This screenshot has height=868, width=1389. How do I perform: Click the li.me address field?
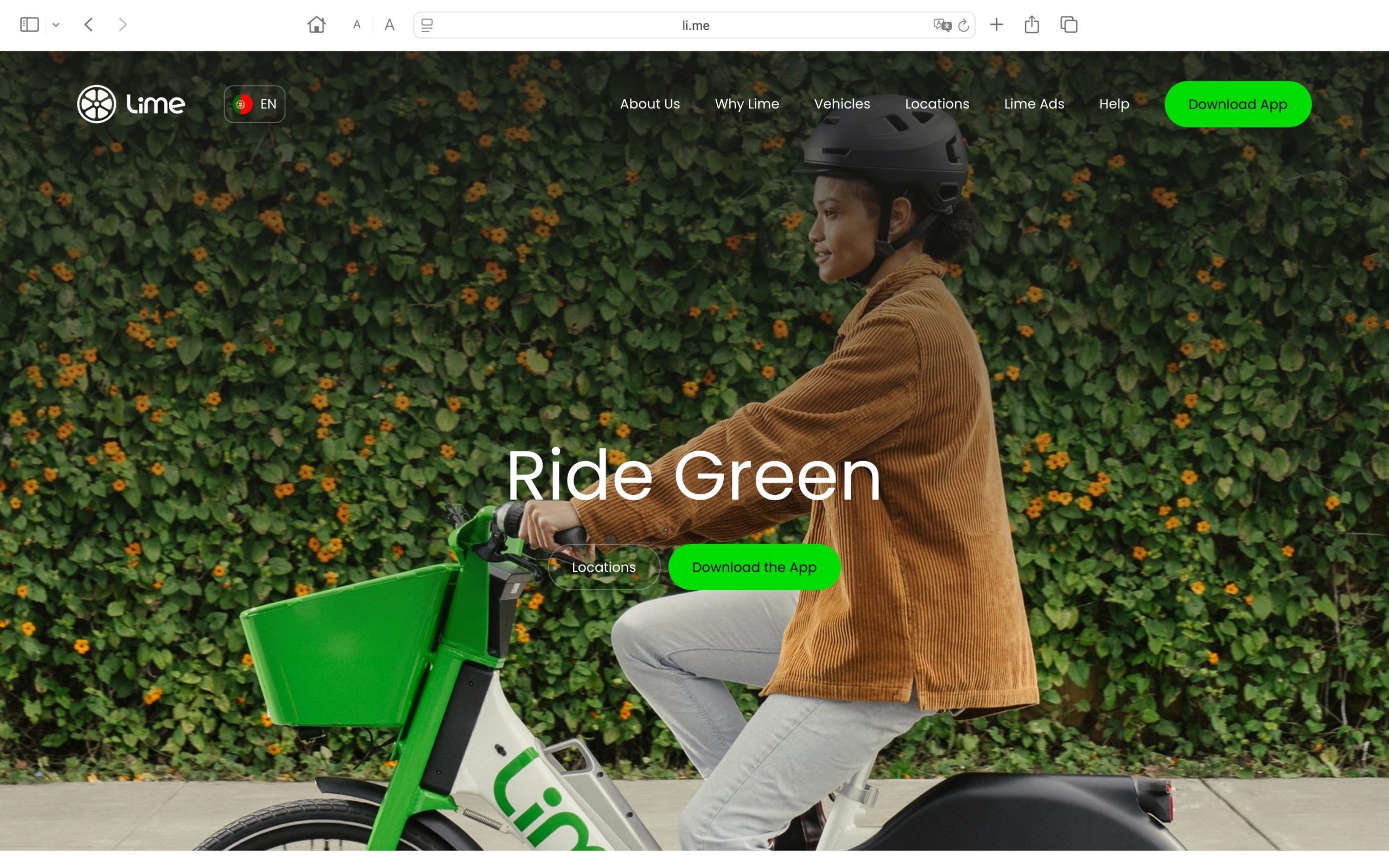click(695, 25)
